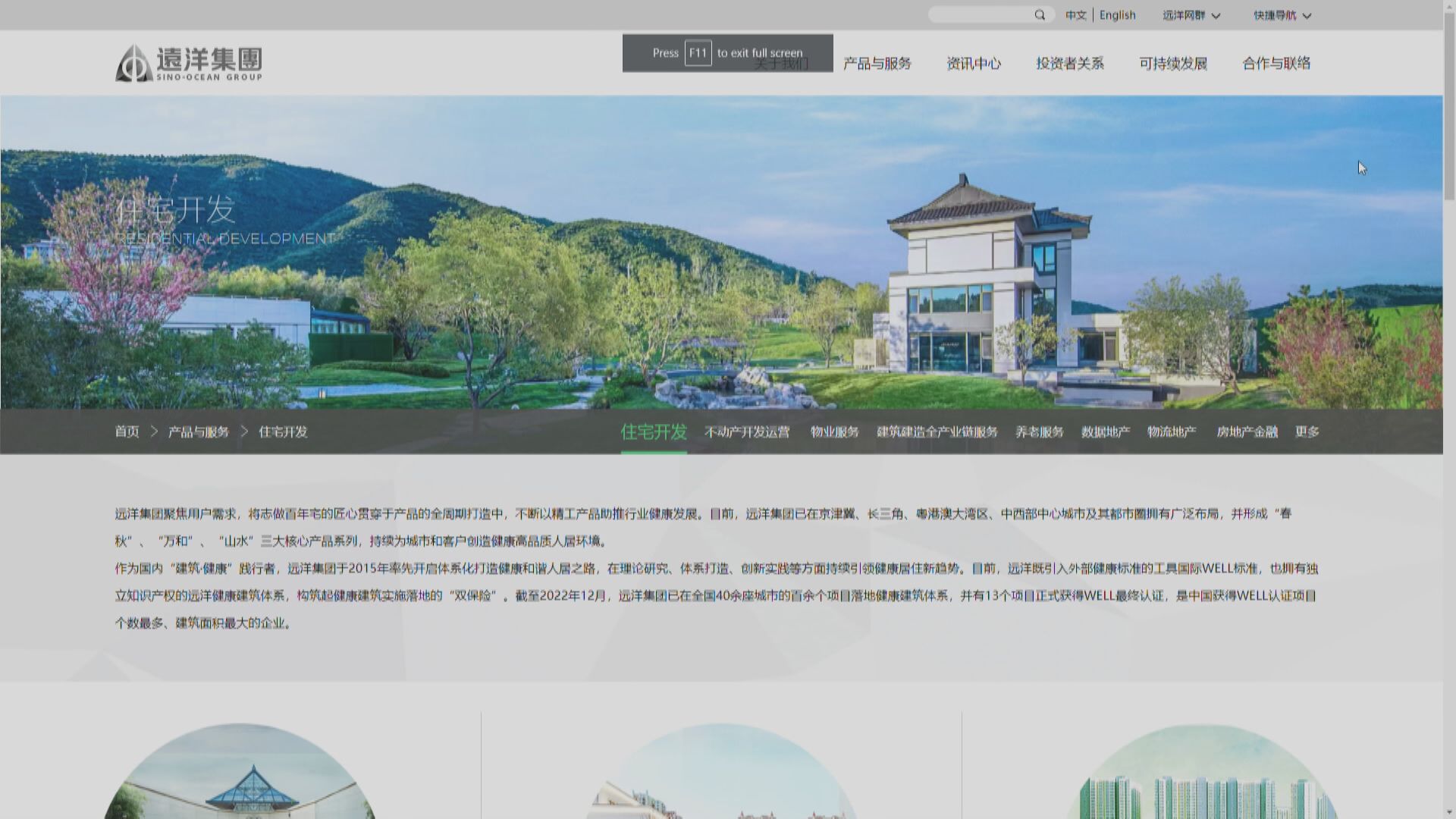
Task: Select the 不动产开发运营 tab
Action: click(746, 431)
